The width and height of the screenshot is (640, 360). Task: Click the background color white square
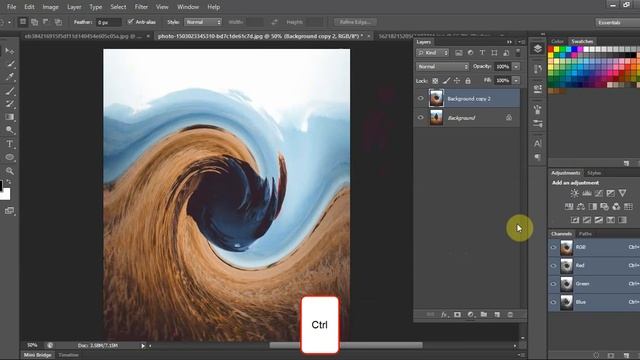point(6,195)
